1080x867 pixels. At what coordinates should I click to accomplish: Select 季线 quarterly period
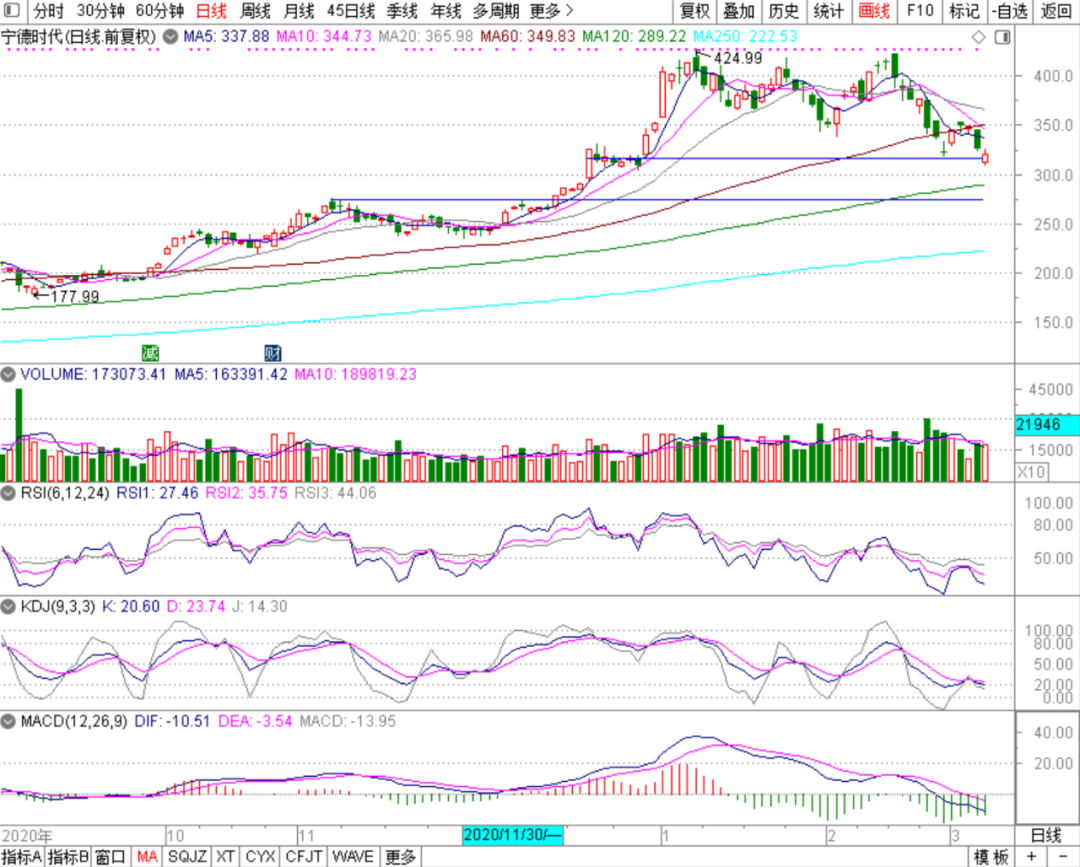[402, 11]
